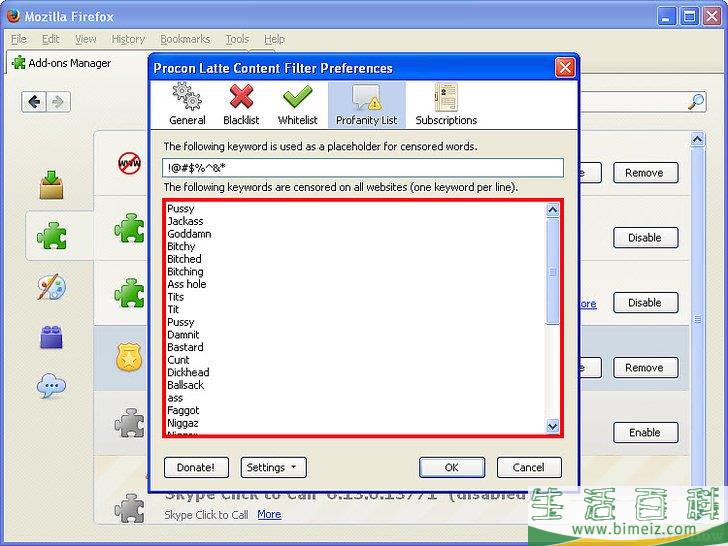Screen dimensions: 728x546
Task: Open Appearance category in sidebar
Action: pos(51,286)
